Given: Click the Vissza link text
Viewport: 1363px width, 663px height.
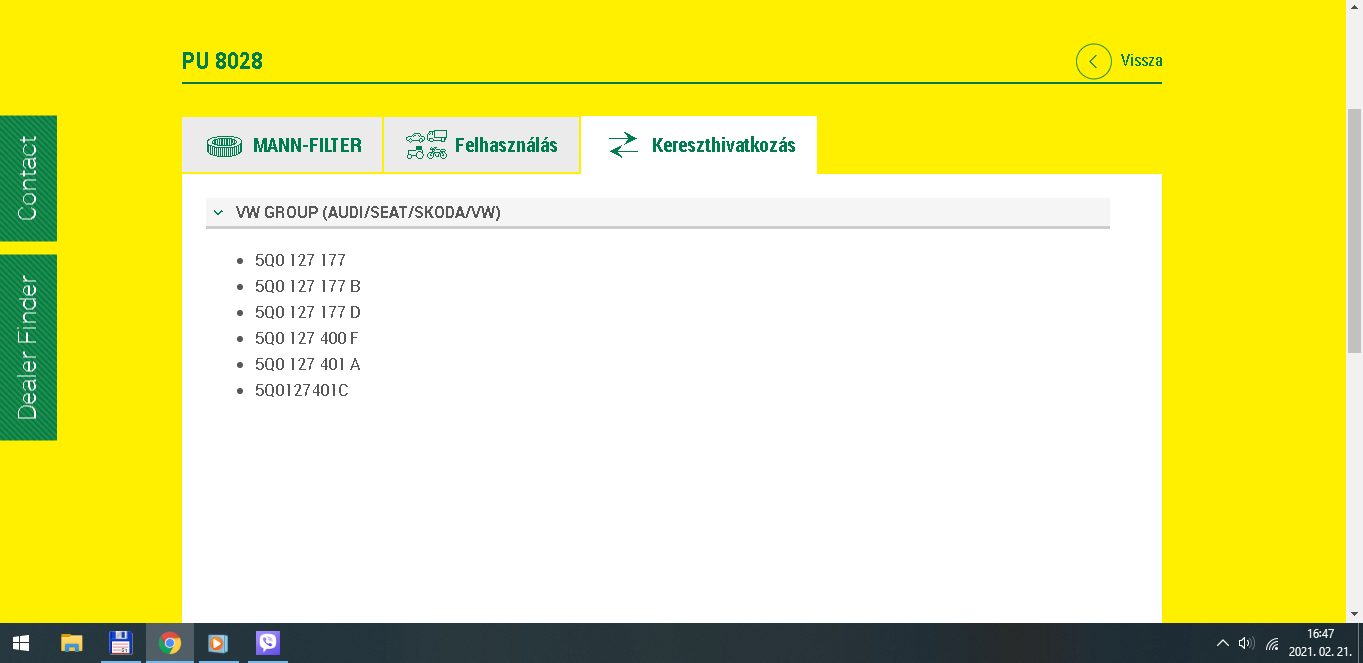Looking at the screenshot, I should point(1141,61).
